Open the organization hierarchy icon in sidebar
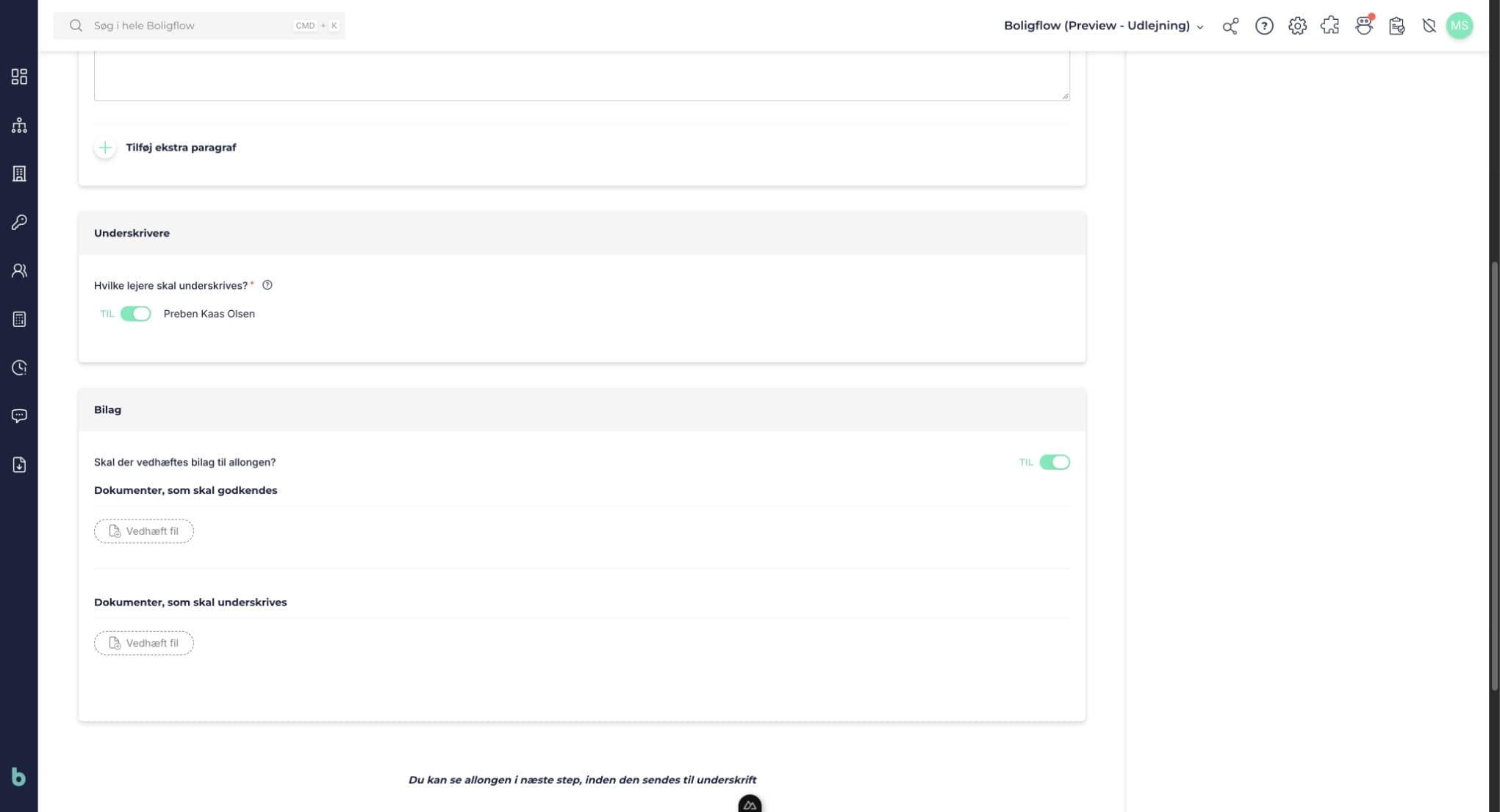 tap(19, 125)
